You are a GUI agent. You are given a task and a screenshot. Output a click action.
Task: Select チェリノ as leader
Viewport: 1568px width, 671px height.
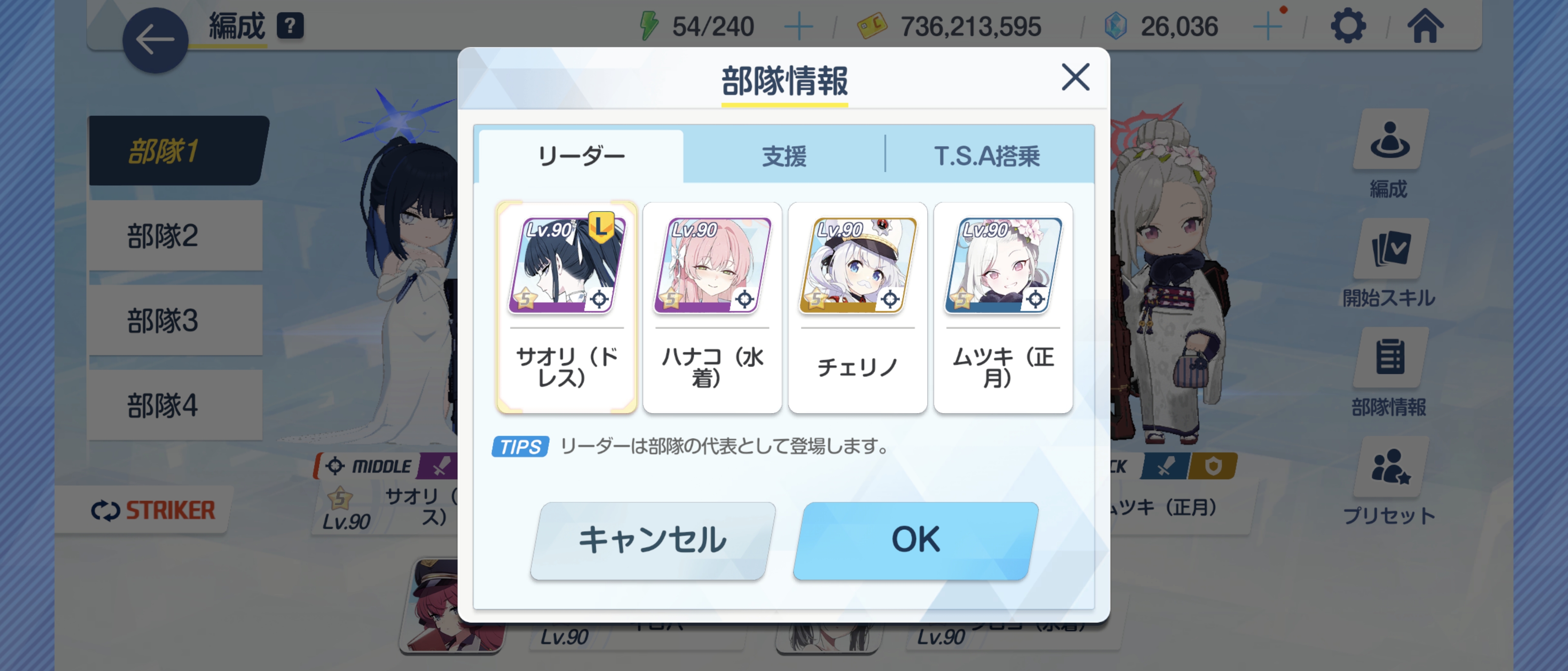pos(857,307)
